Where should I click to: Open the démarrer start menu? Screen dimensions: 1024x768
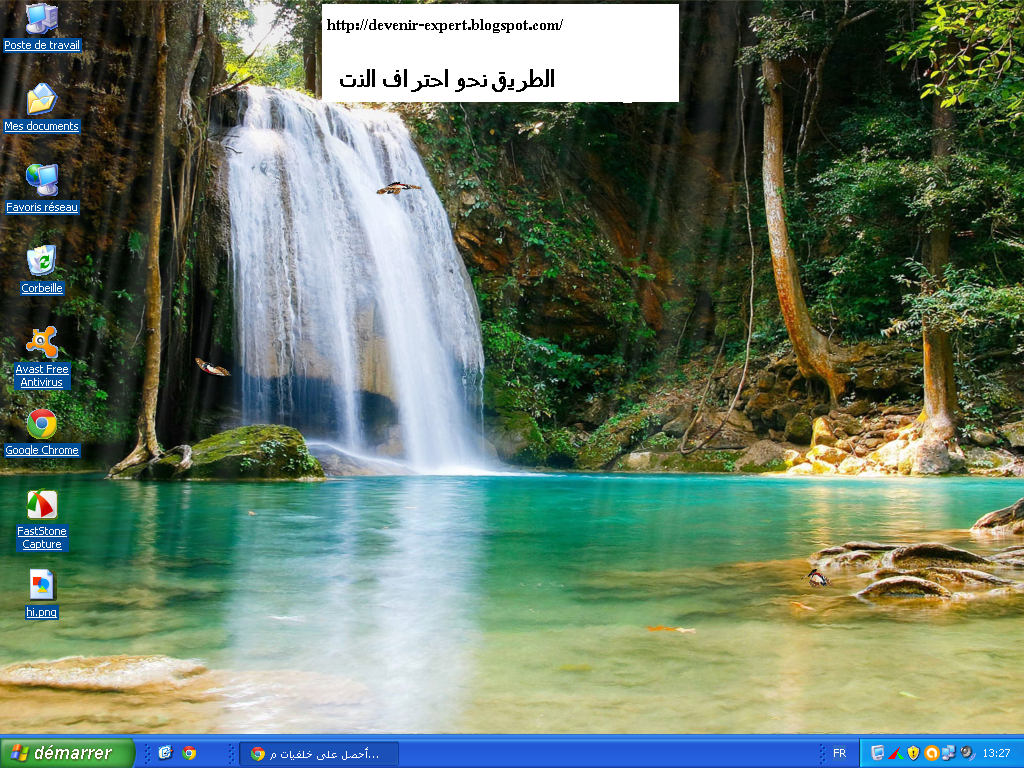[67, 753]
